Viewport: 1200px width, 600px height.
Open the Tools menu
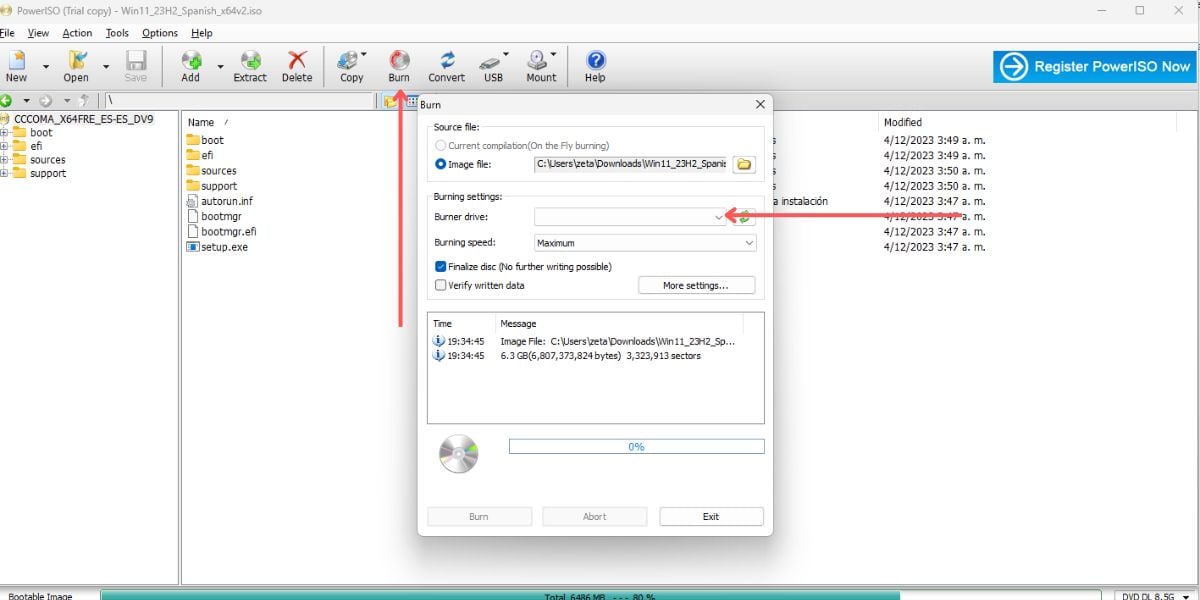[117, 33]
